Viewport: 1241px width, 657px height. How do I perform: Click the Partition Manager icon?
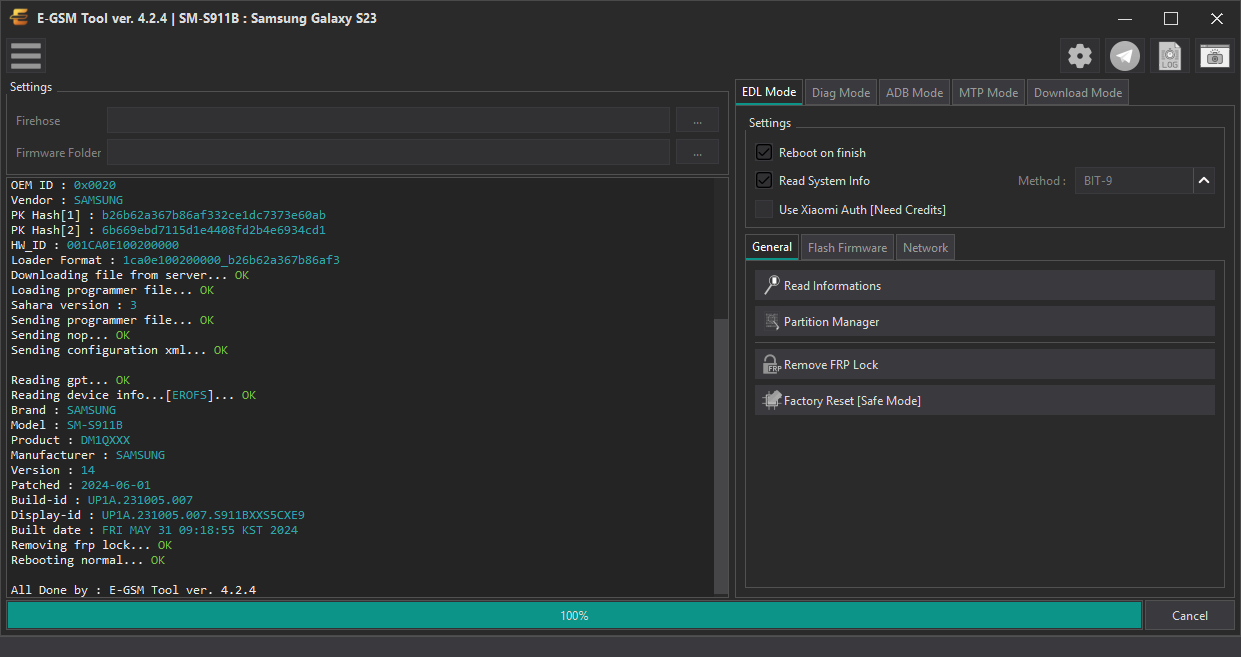(772, 321)
